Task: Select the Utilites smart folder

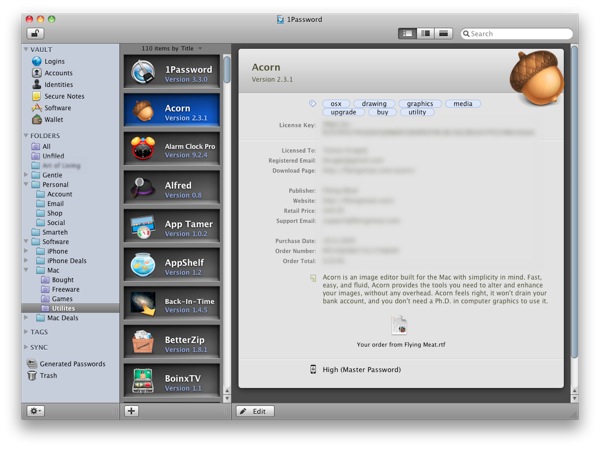Action: click(x=70, y=308)
